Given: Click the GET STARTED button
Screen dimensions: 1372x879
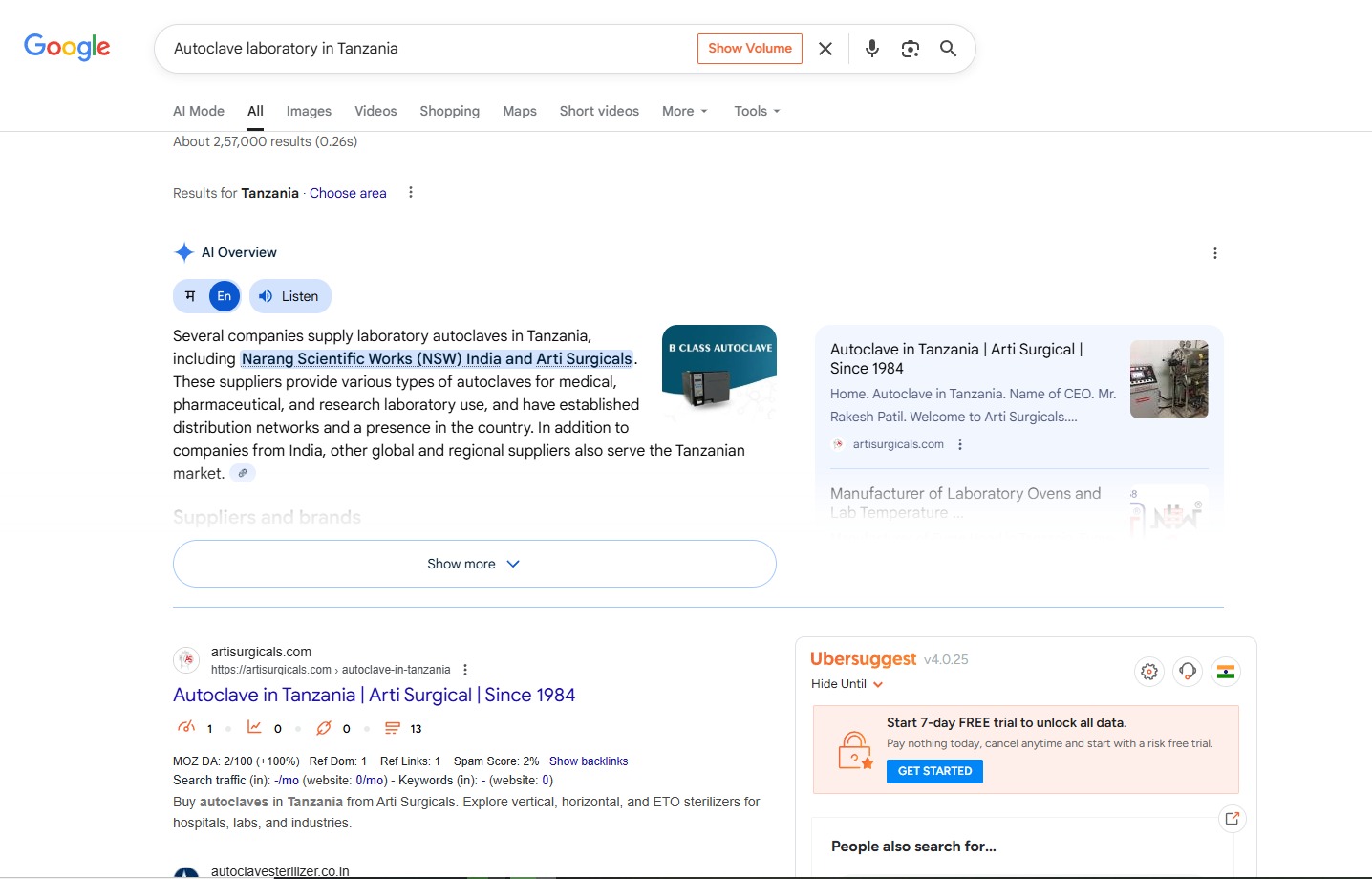Looking at the screenshot, I should tap(934, 771).
